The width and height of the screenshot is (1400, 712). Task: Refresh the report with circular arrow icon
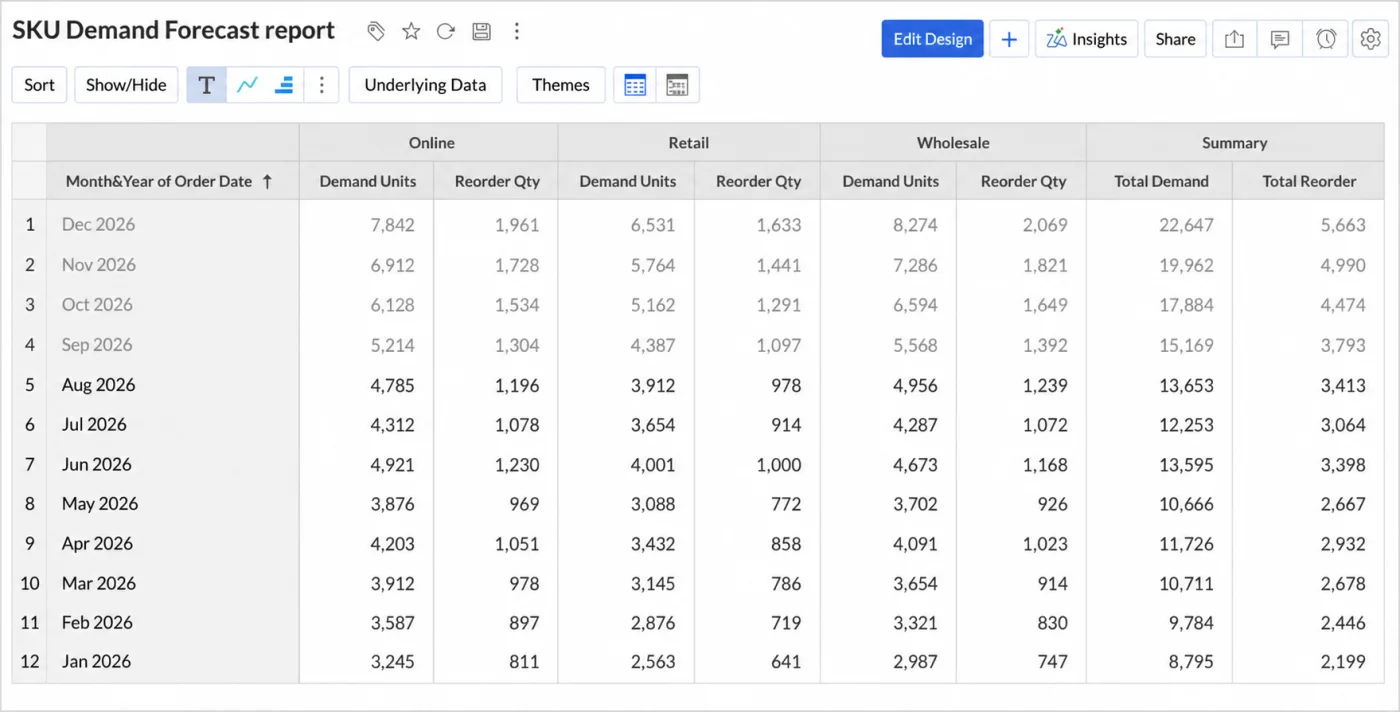[x=446, y=32]
